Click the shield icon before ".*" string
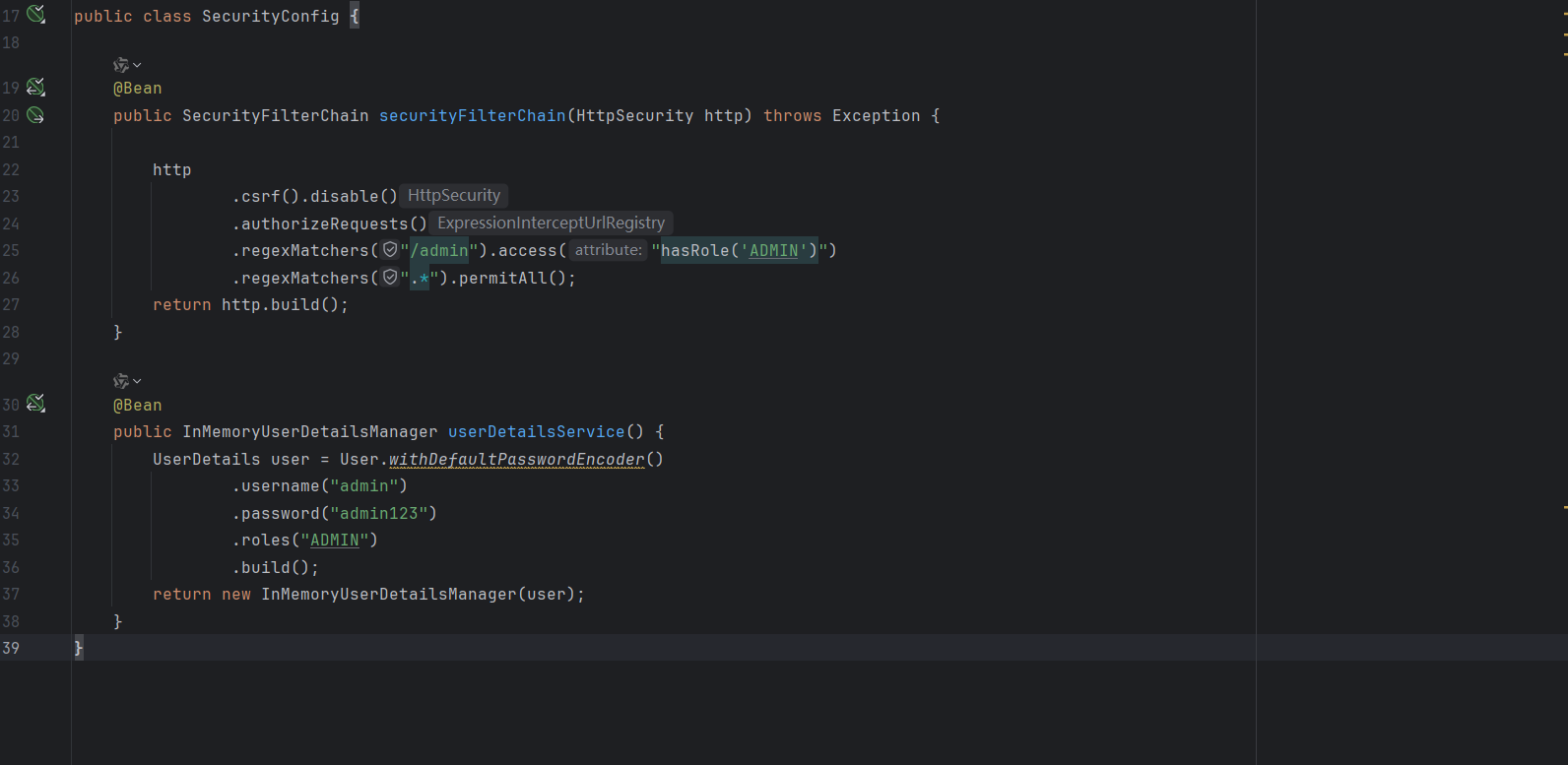Viewport: 1568px width, 765px height. click(x=390, y=278)
